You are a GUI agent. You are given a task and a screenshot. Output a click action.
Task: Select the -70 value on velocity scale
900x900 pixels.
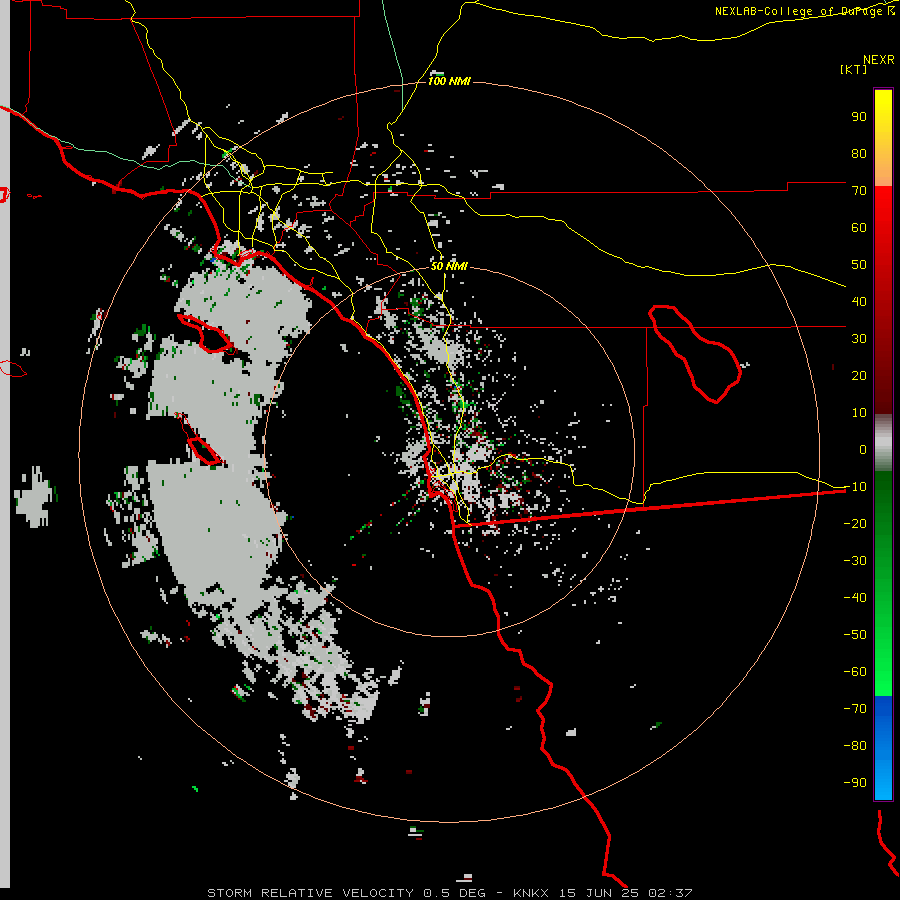click(x=855, y=709)
